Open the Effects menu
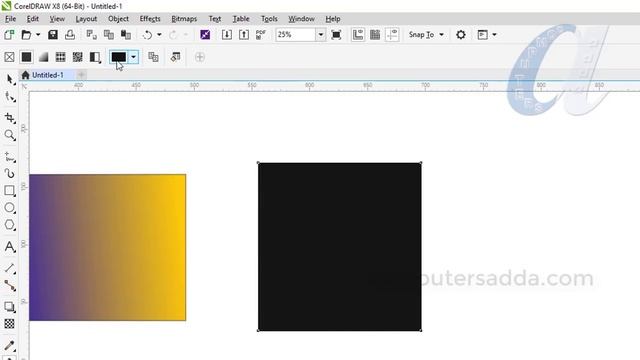 coord(150,19)
